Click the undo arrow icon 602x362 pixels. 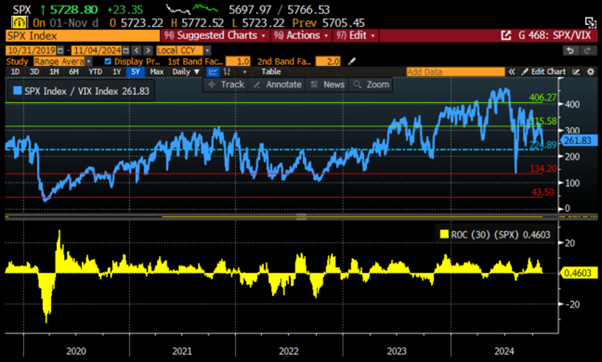click(x=570, y=50)
